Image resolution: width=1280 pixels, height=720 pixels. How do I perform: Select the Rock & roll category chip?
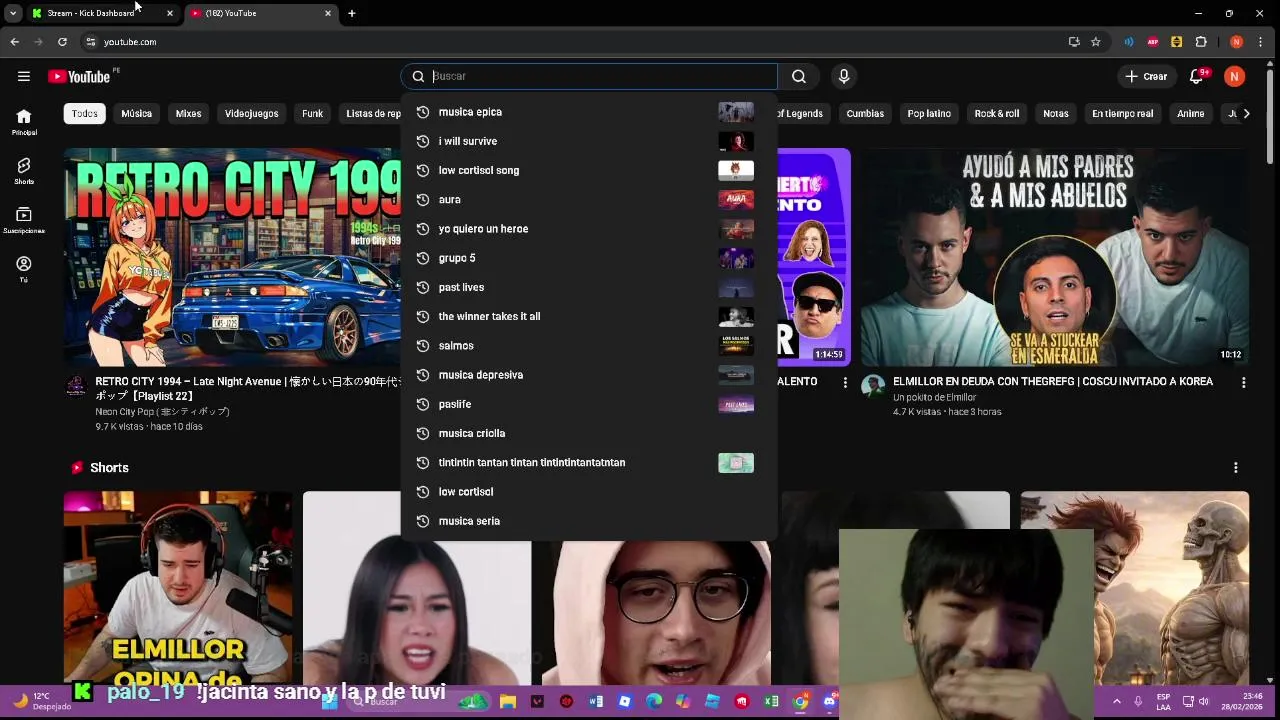pyautogui.click(x=997, y=114)
